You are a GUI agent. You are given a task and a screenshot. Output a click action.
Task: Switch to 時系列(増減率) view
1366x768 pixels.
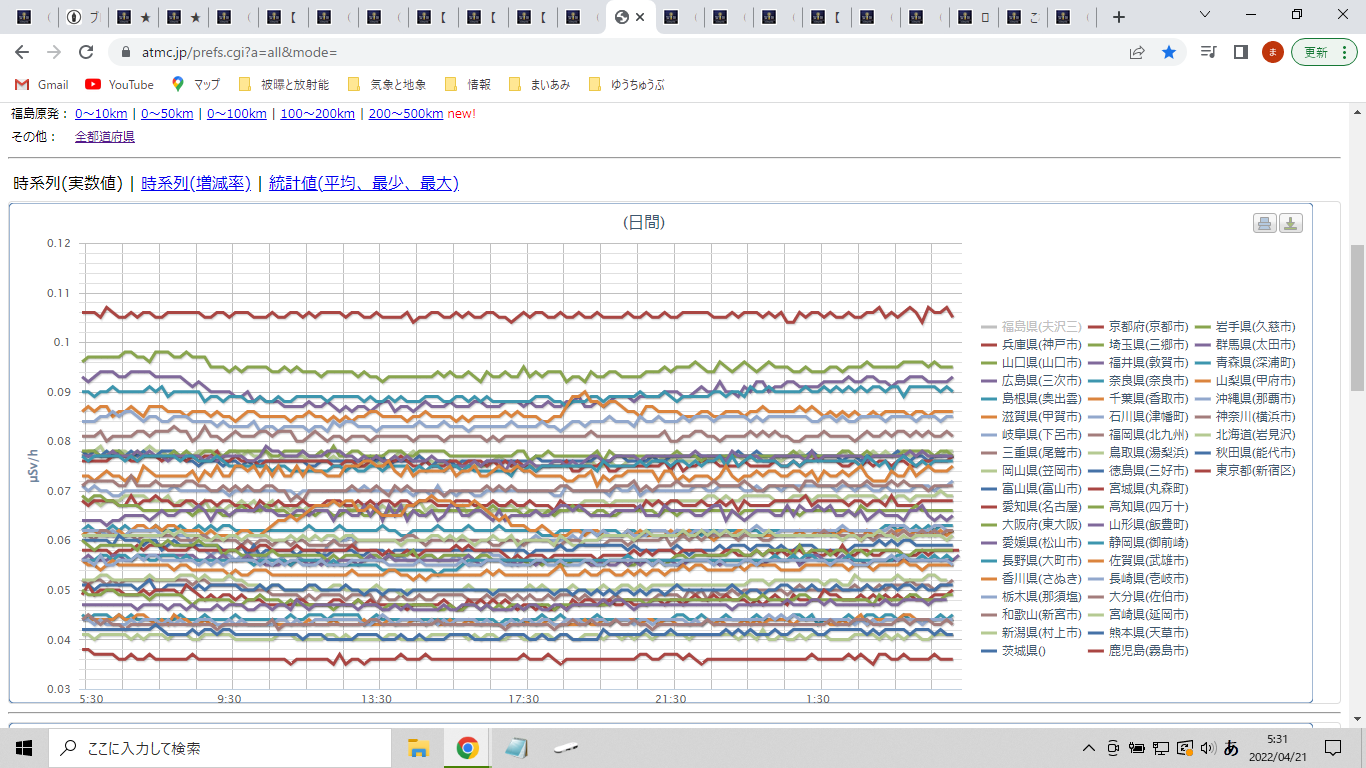196,183
